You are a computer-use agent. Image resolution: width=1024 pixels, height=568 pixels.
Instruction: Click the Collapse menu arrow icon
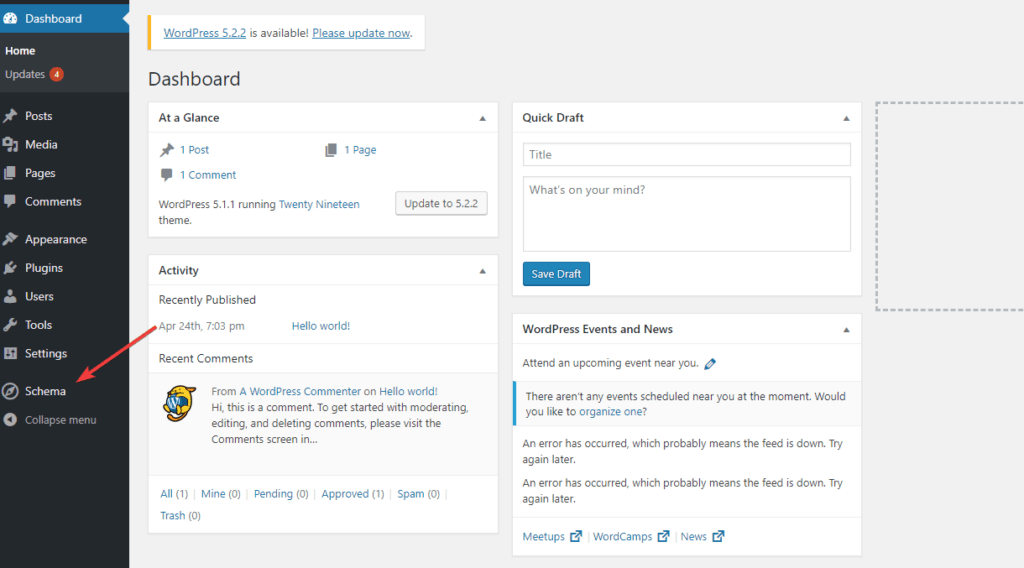[11, 420]
